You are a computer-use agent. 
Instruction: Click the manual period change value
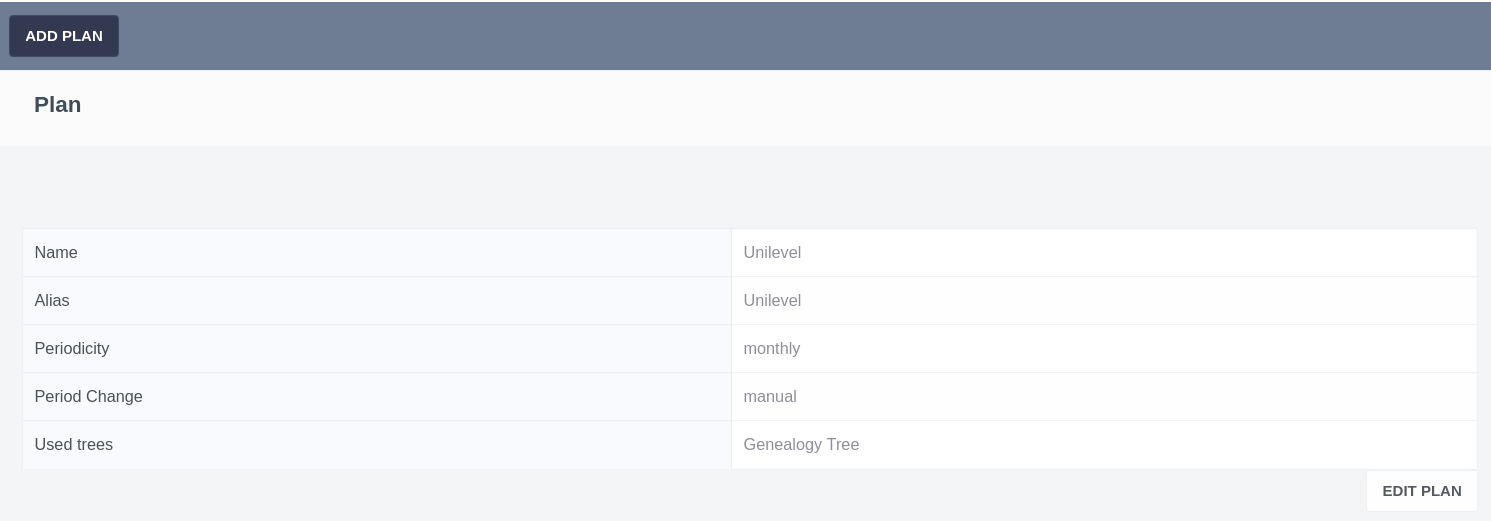tap(770, 397)
